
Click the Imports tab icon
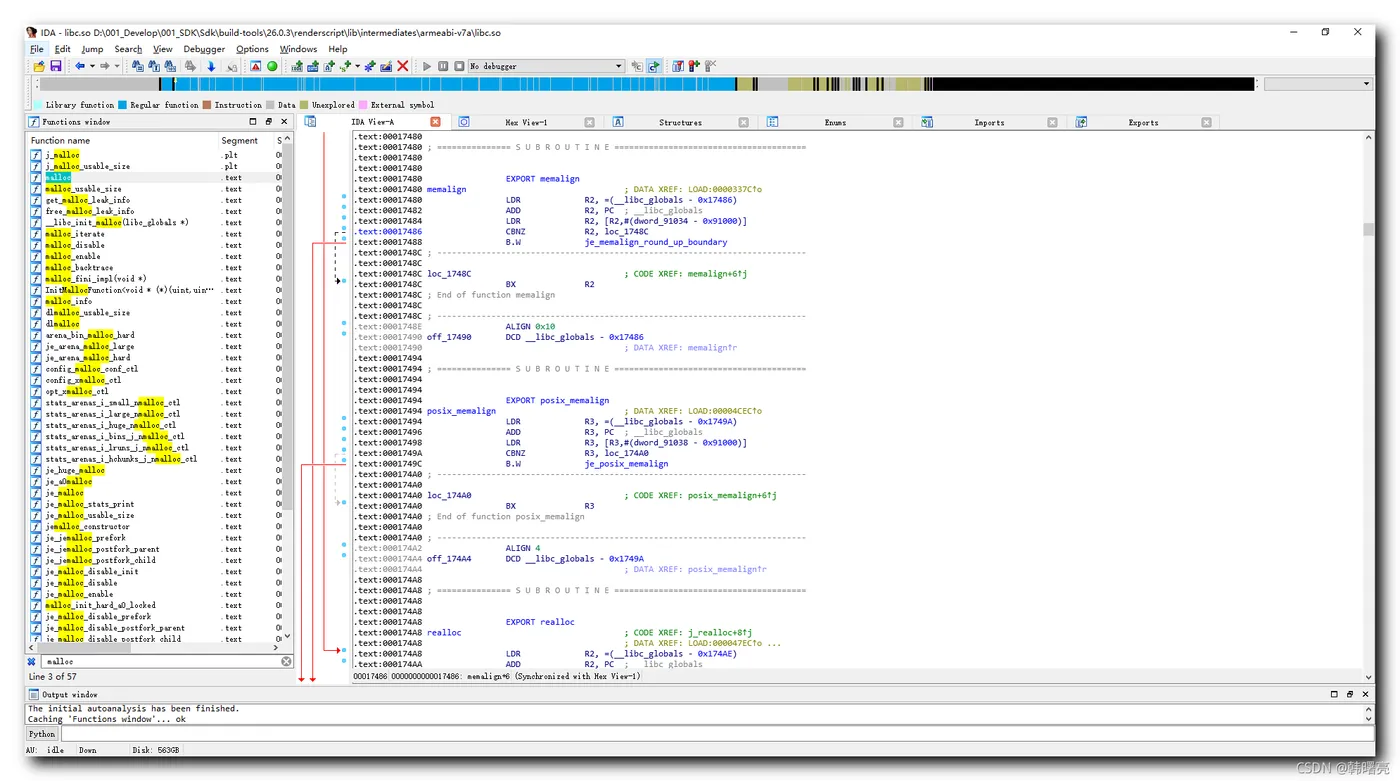(x=927, y=122)
